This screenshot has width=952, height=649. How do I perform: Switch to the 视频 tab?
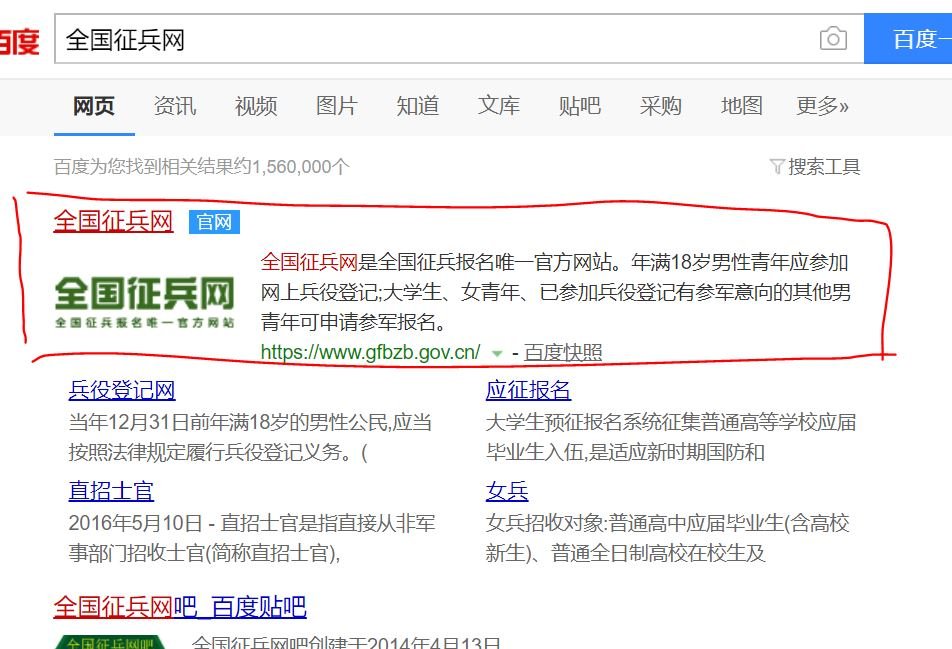255,107
